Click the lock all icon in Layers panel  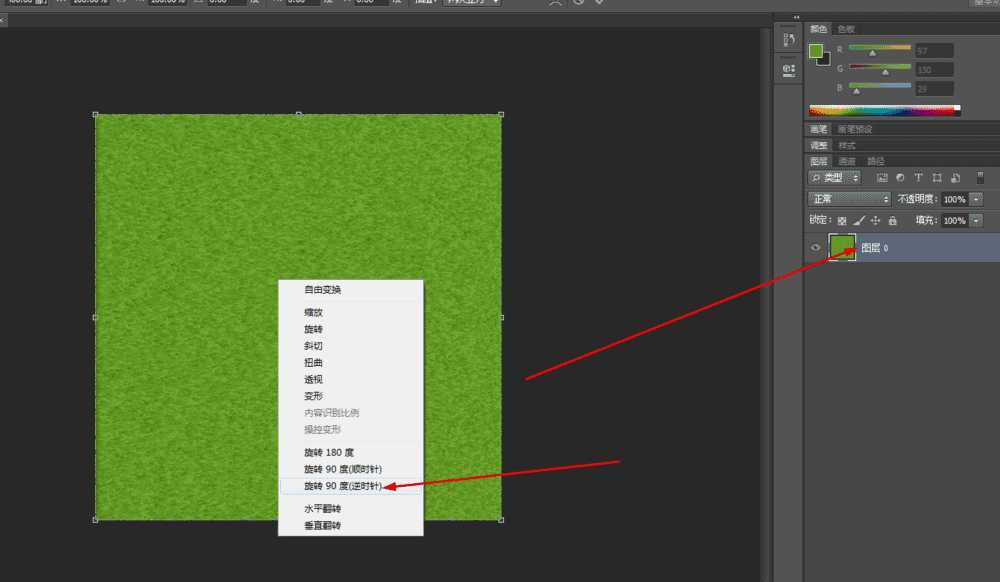pyautogui.click(x=893, y=221)
